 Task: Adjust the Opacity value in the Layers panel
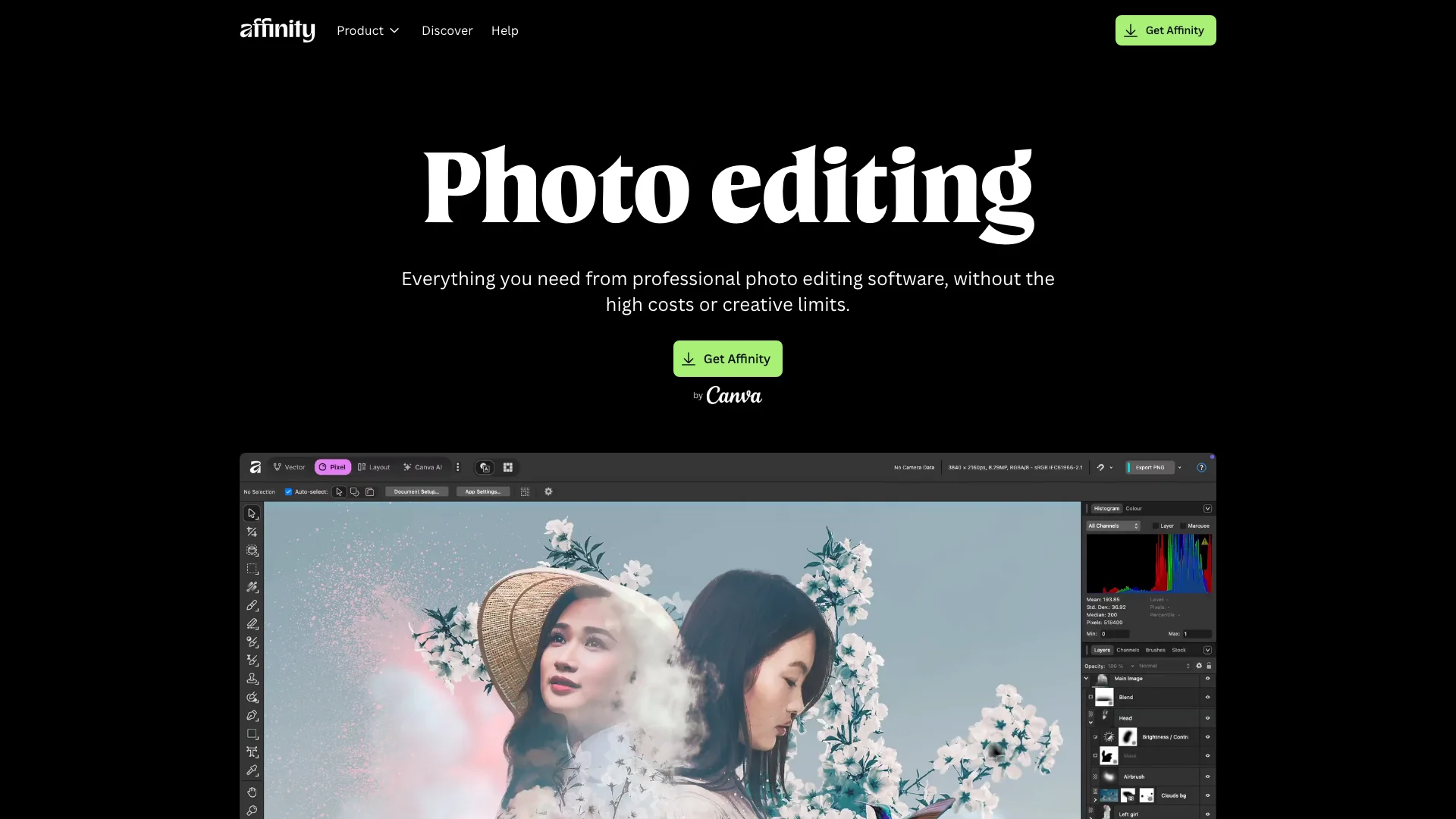tap(1116, 666)
